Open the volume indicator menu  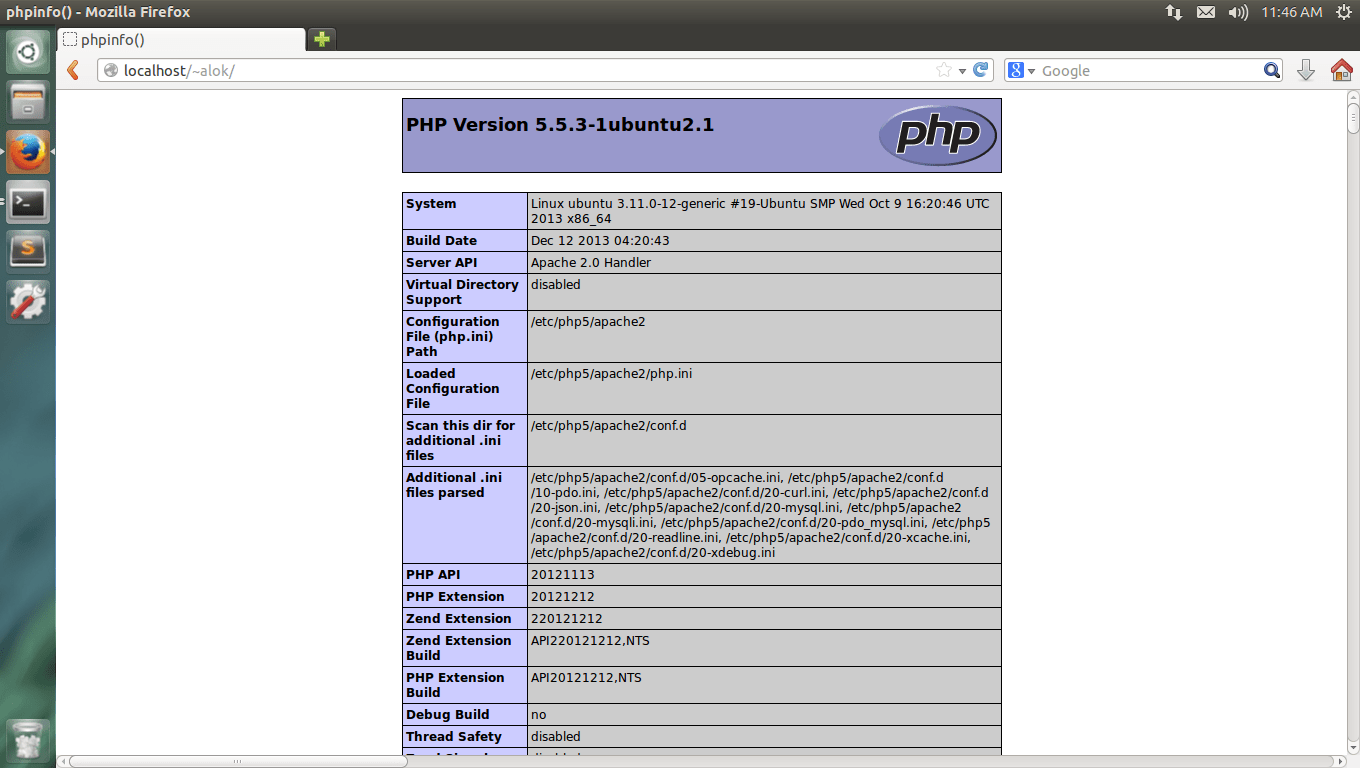click(x=1238, y=12)
